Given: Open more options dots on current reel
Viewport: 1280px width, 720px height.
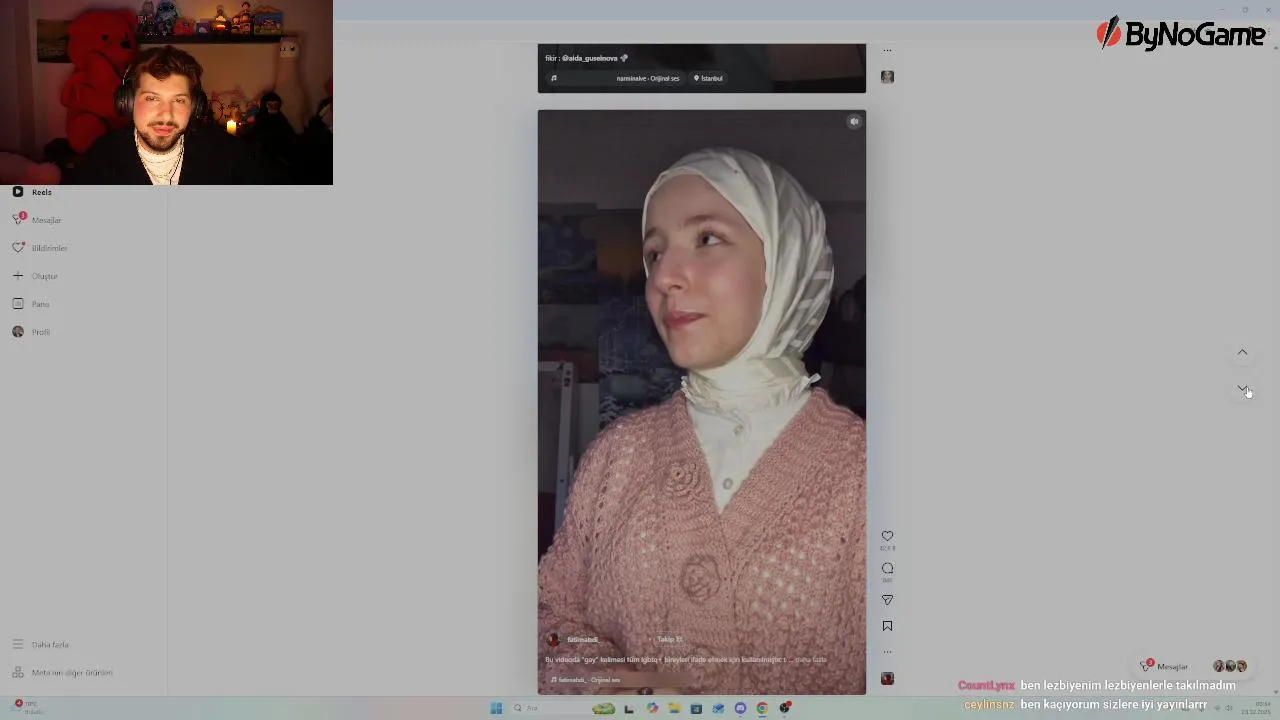Looking at the screenshot, I should [x=887, y=652].
